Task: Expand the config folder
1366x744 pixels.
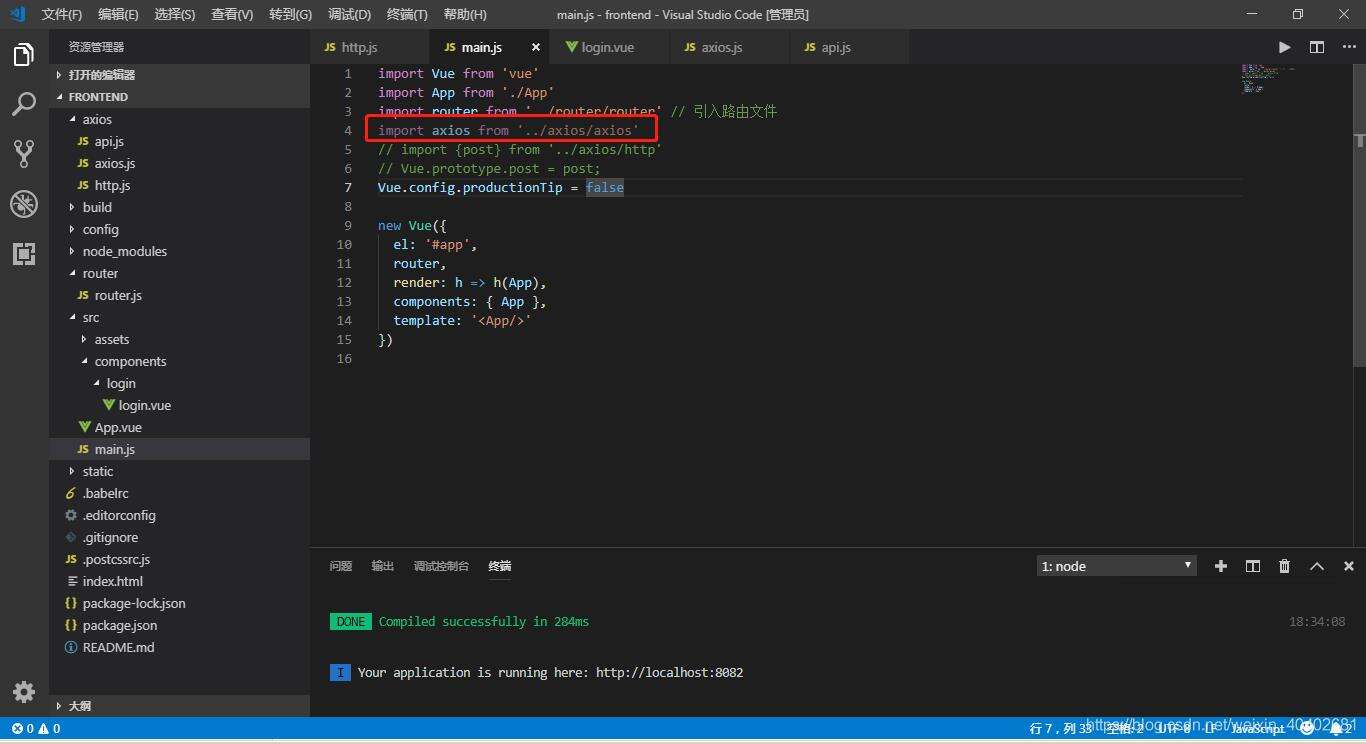Action: (x=180, y=229)
